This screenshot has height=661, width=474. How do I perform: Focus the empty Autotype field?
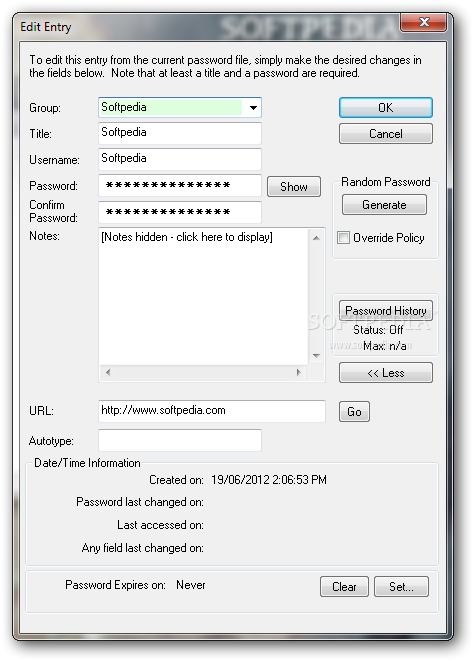[180, 441]
